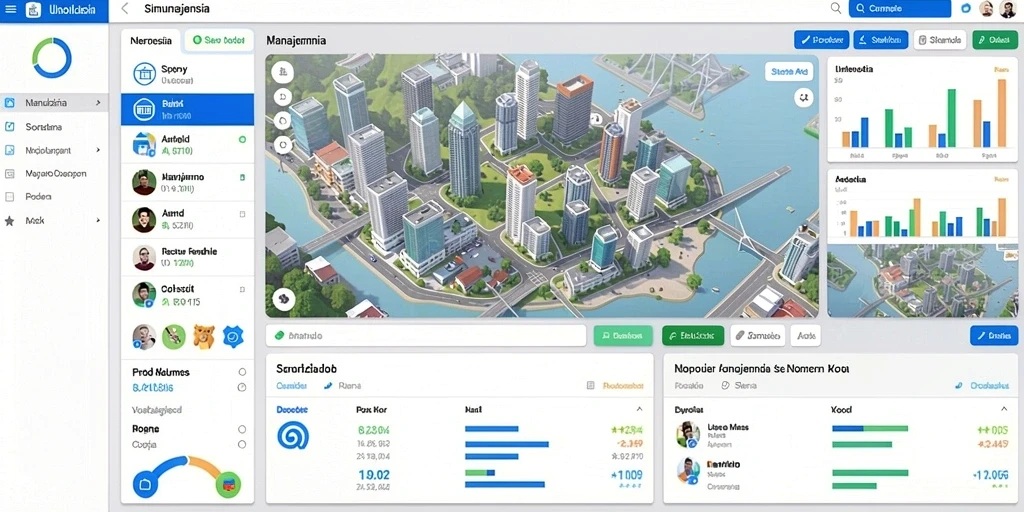The height and width of the screenshot is (512, 1024).
Task: Tick the checkbox on the Asmd row
Action: coord(242,214)
